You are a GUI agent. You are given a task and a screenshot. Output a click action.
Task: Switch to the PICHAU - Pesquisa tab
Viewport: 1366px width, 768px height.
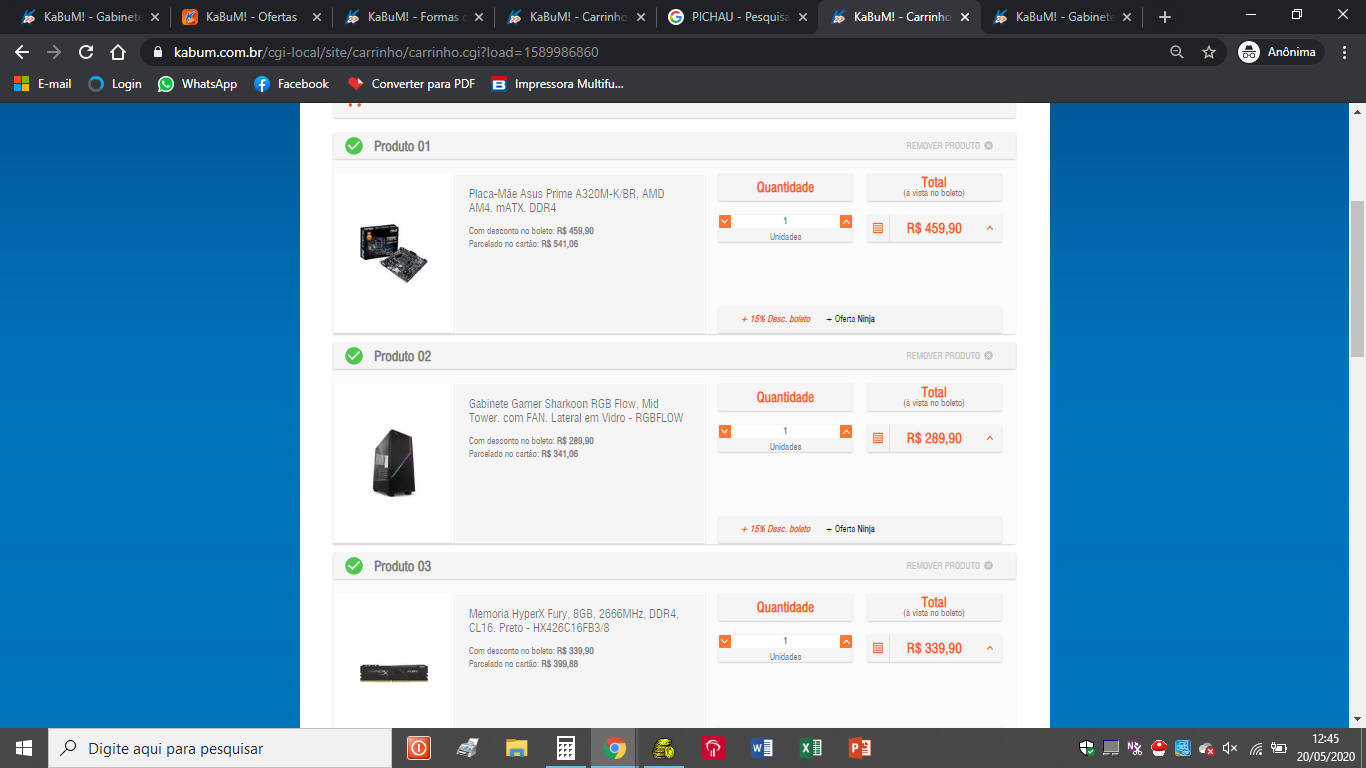coord(738,17)
